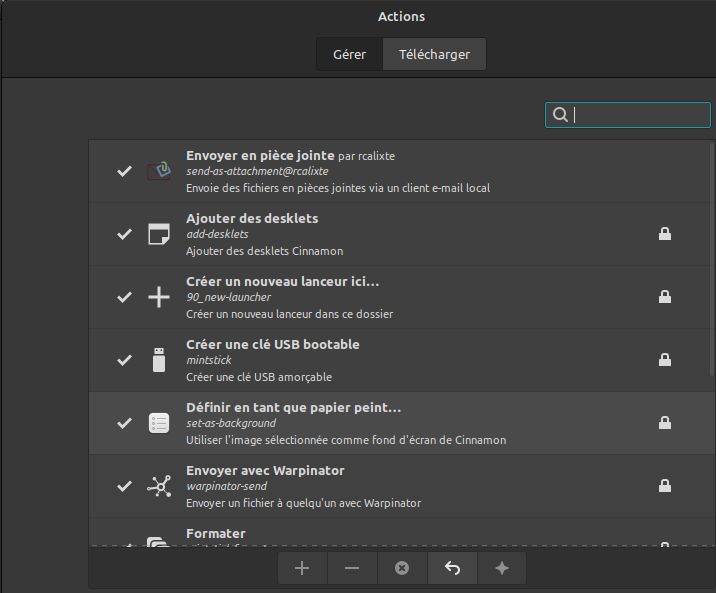Select "Envoyer avec Warpinator" title

pos(265,471)
